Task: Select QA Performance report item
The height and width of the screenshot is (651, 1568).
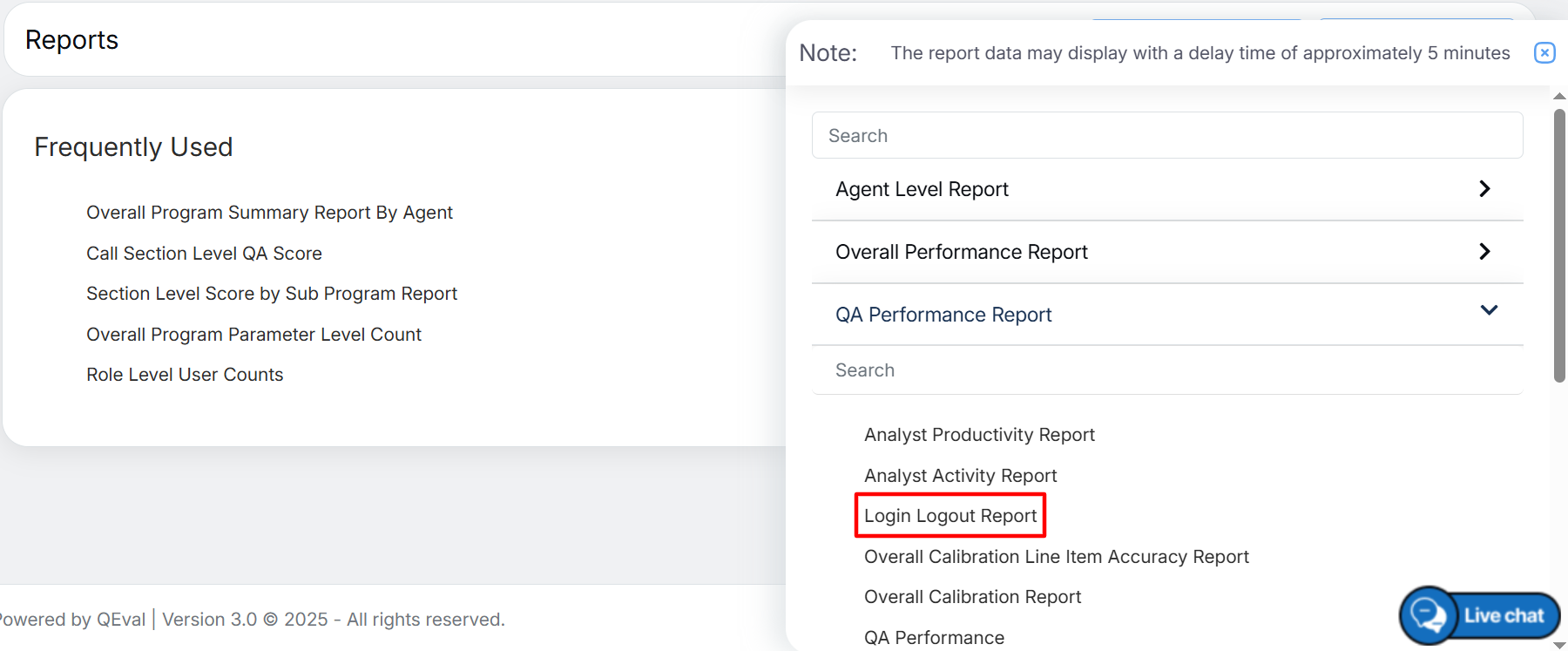Action: click(x=934, y=638)
